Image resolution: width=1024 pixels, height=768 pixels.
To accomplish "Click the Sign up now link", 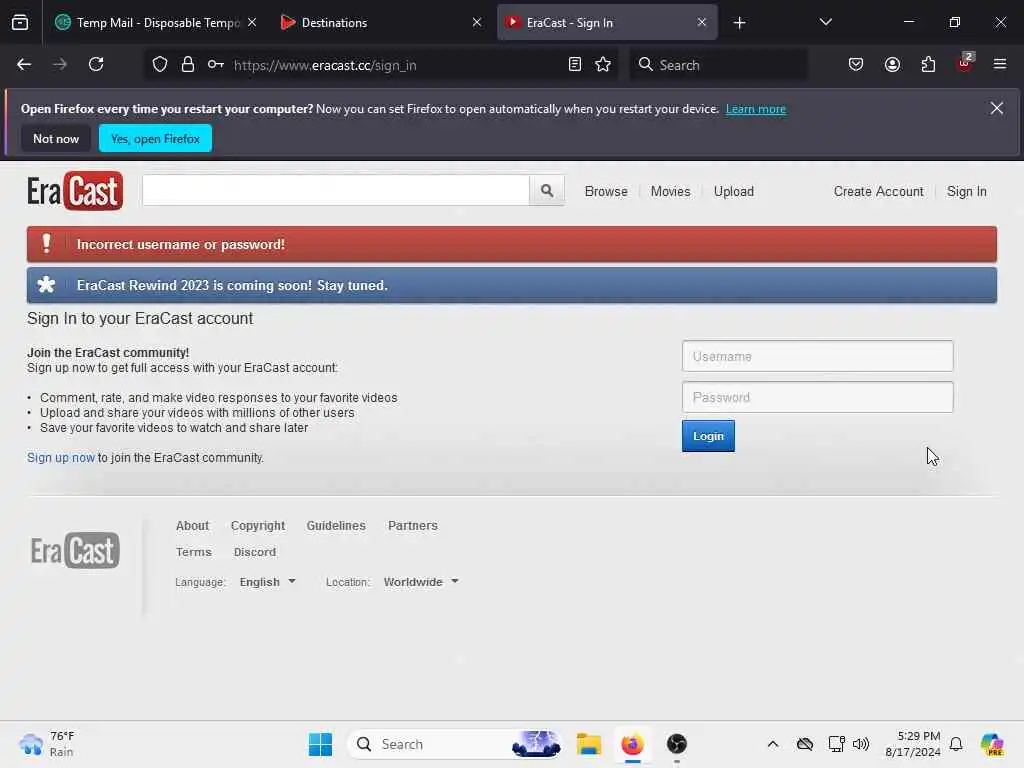I will pyautogui.click(x=61, y=458).
